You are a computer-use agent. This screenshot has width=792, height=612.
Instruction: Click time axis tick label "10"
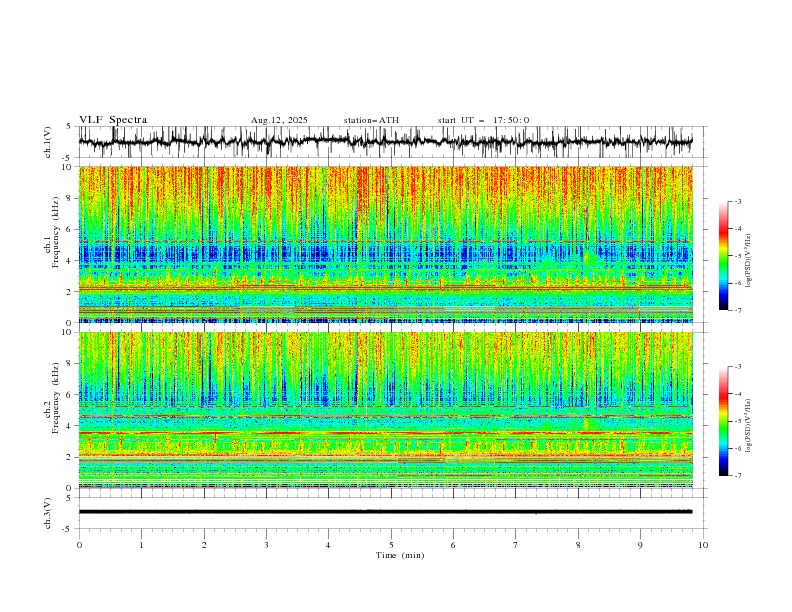point(703,545)
